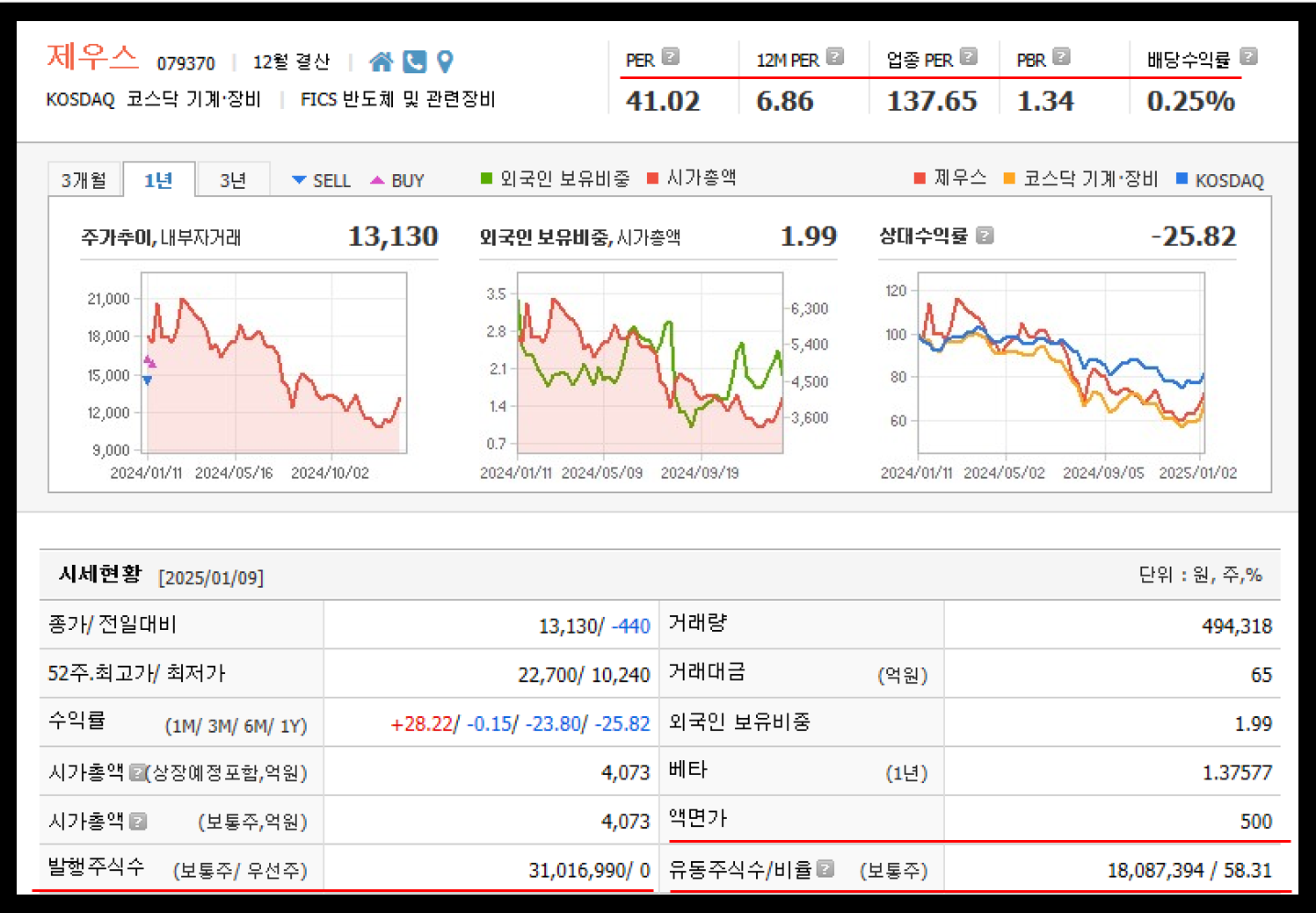Open help icon next to 배당수익률
Image resolution: width=1316 pixels, height=913 pixels.
point(1248,57)
